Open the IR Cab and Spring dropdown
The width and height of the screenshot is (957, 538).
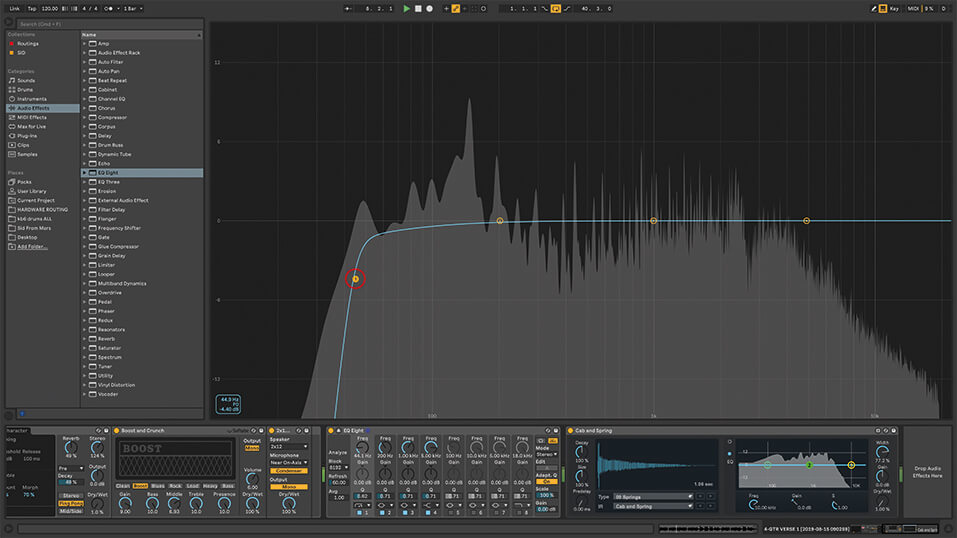pyautogui.click(x=653, y=506)
